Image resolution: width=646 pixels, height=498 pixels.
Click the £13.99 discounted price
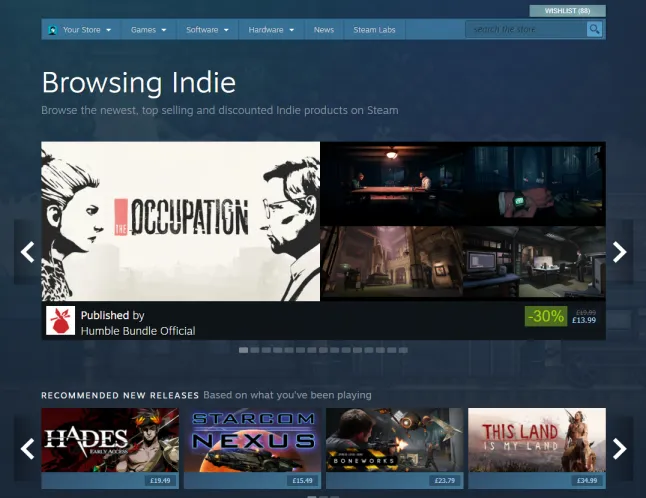[584, 320]
